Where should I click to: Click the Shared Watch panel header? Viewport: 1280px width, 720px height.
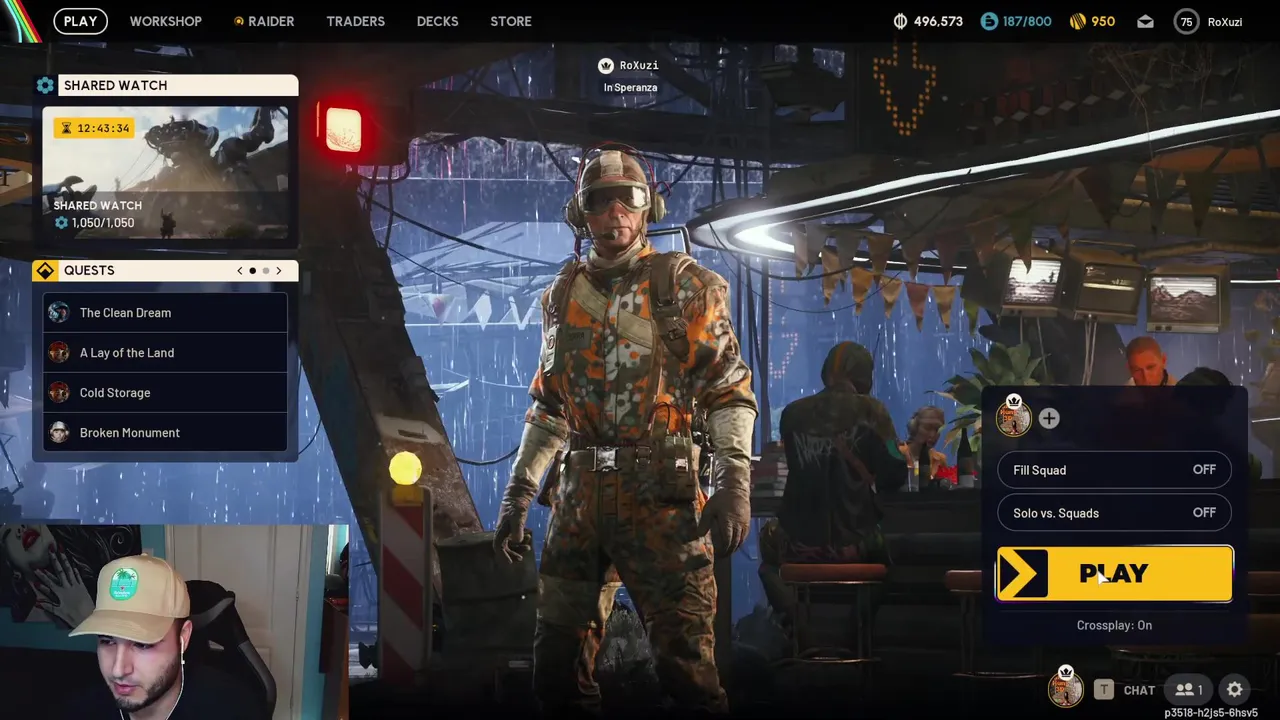(x=178, y=86)
